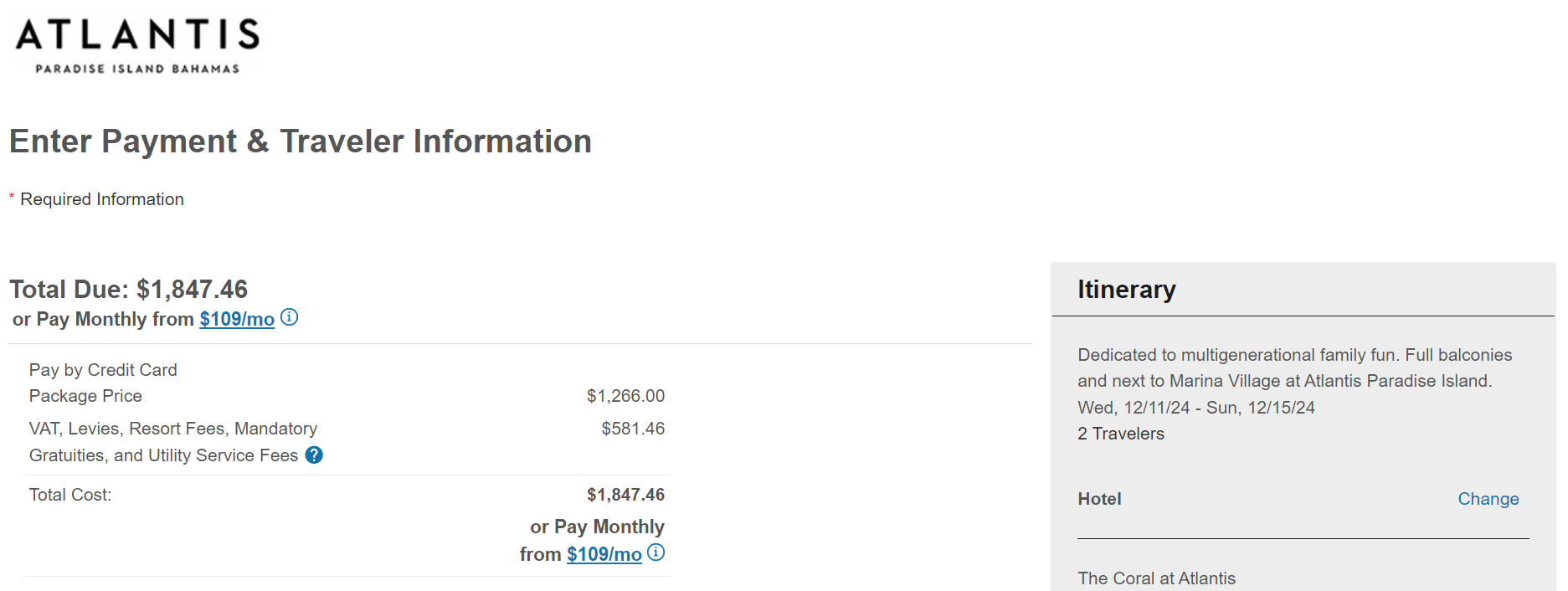This screenshot has height=591, width=1568.
Task: Click the travel dates 12/11/24 - 12/15/24
Action: click(1195, 407)
